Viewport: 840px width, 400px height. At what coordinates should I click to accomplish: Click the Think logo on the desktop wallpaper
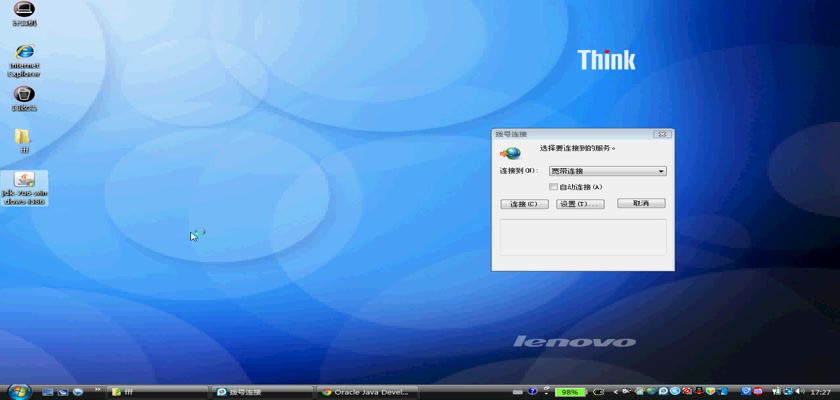[606, 60]
